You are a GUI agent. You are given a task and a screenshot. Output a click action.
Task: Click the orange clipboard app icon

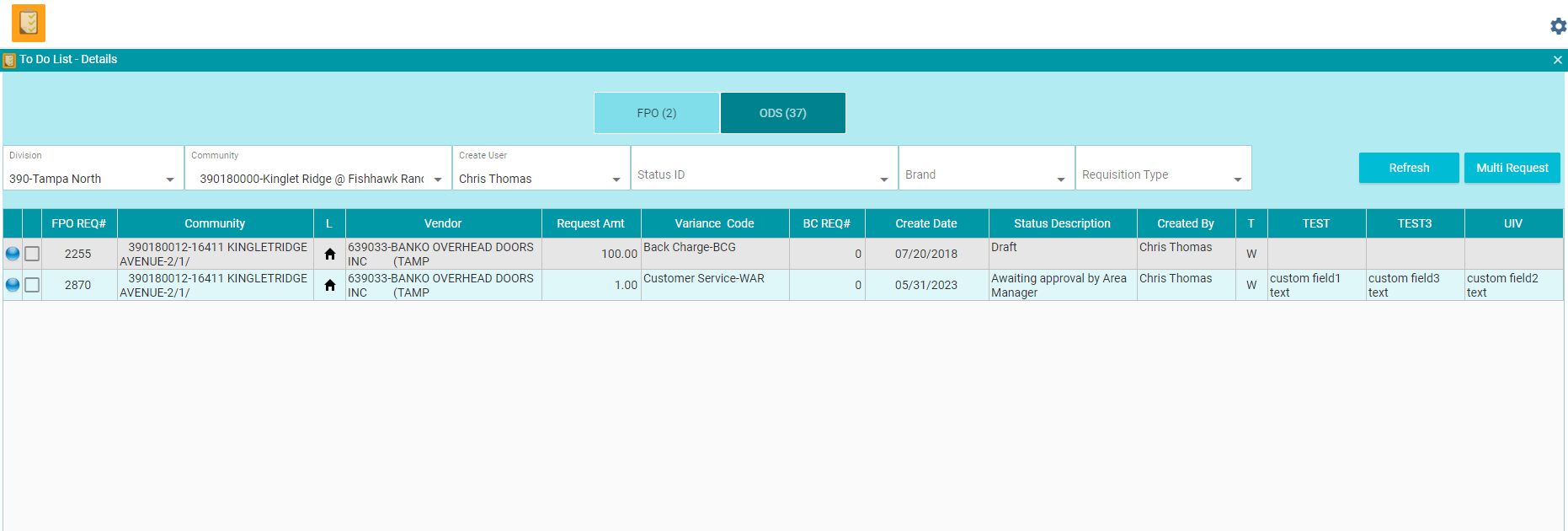coord(28,23)
